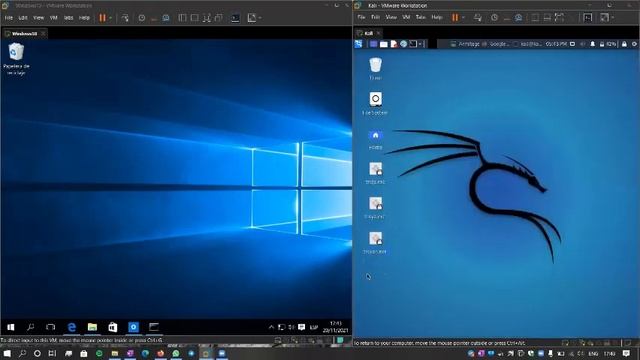Viewport: 640px width, 360px height.
Task: Open Help menu in Kali VMware window
Action: pos(437,17)
